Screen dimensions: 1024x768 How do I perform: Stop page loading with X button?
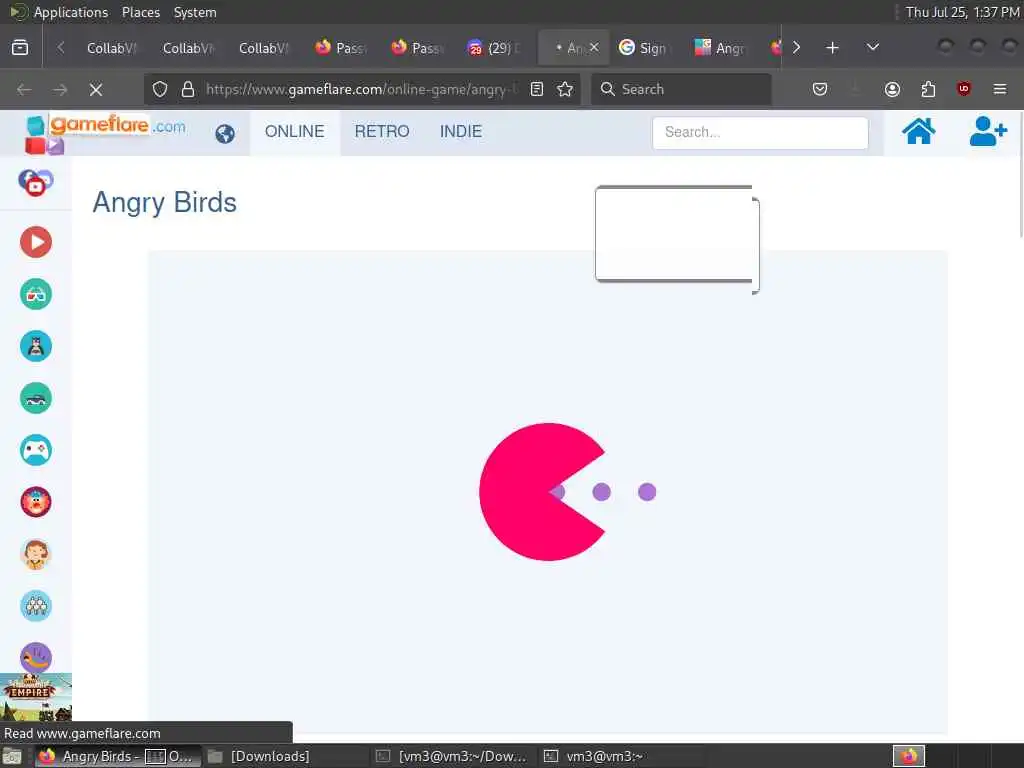coord(96,89)
